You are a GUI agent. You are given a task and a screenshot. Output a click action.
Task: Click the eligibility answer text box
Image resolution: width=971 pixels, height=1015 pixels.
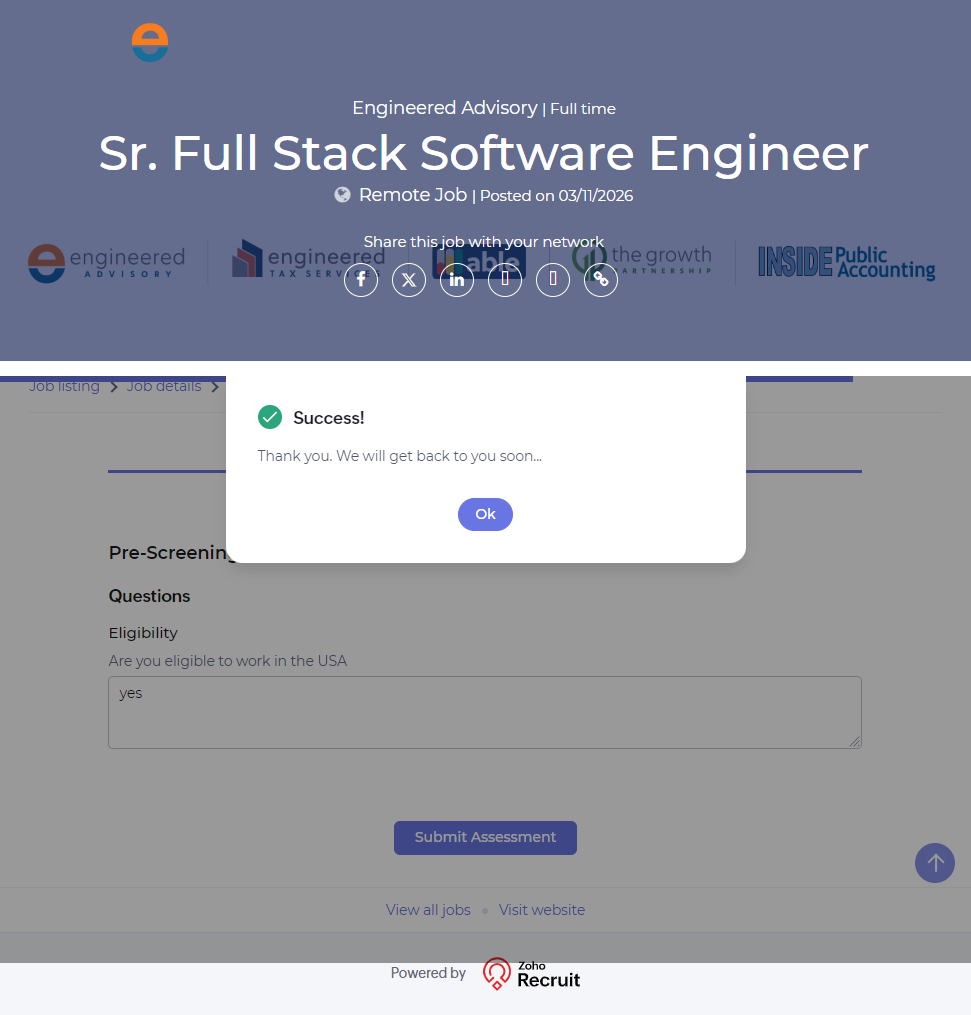point(485,712)
